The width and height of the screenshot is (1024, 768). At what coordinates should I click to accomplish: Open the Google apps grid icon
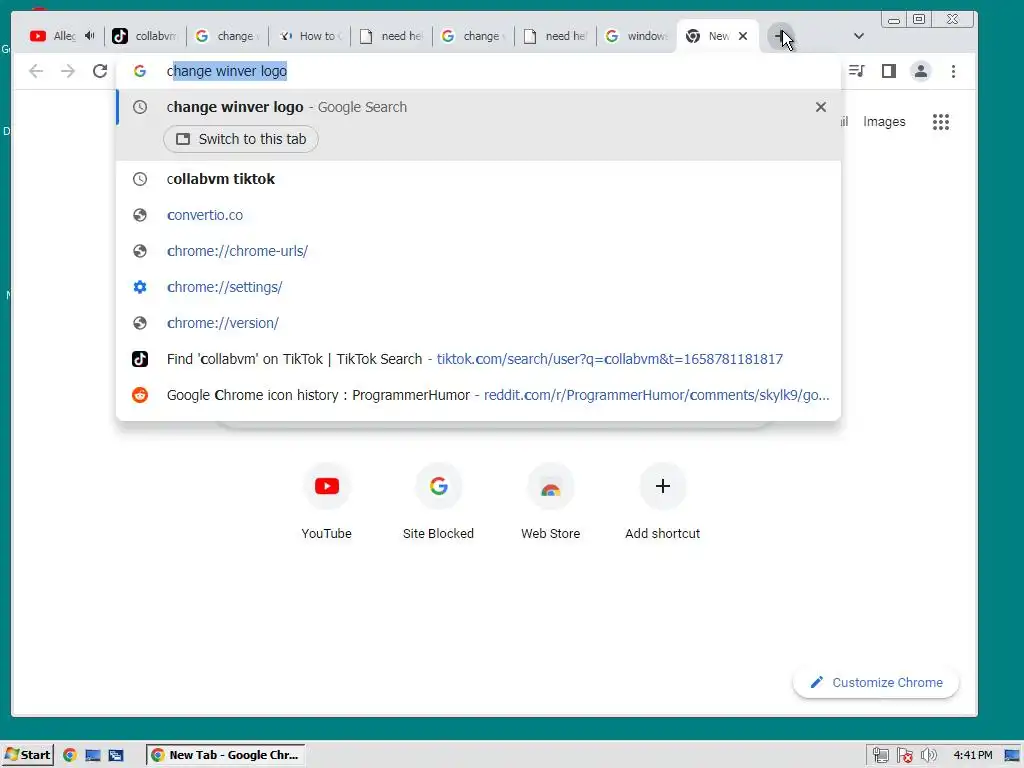pos(940,121)
